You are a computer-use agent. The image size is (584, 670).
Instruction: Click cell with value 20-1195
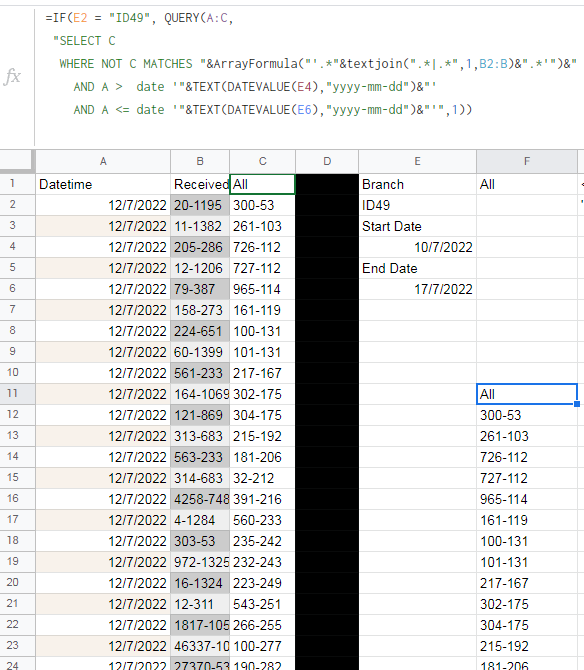[x=200, y=205]
